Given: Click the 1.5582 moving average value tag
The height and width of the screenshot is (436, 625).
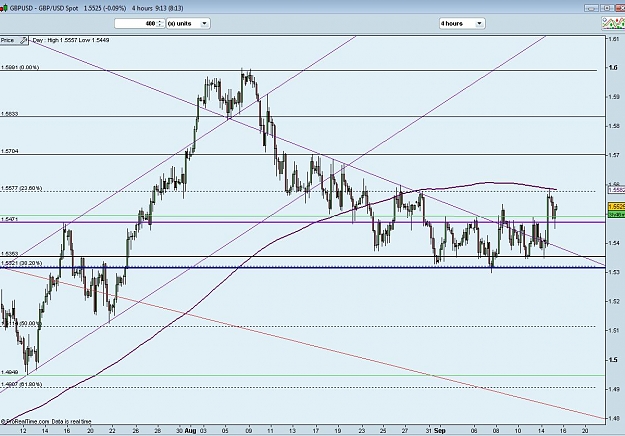Looking at the screenshot, I should 616,190.
